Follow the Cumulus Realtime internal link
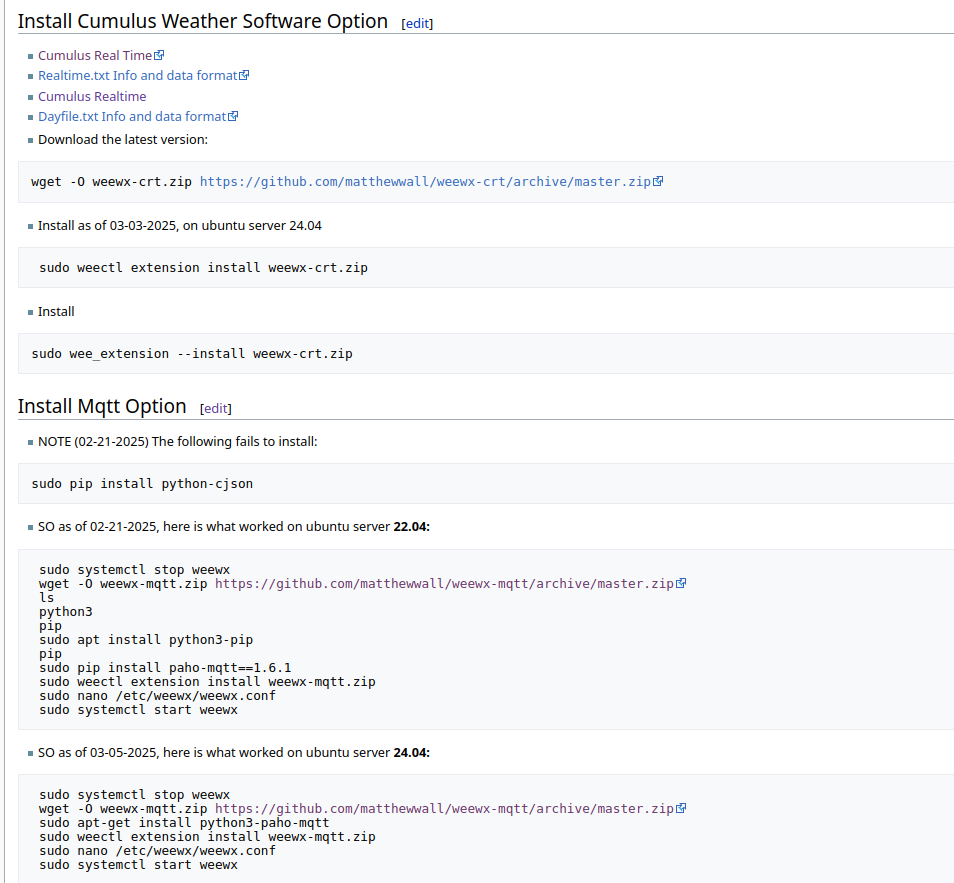This screenshot has width=954, height=883. [x=92, y=97]
